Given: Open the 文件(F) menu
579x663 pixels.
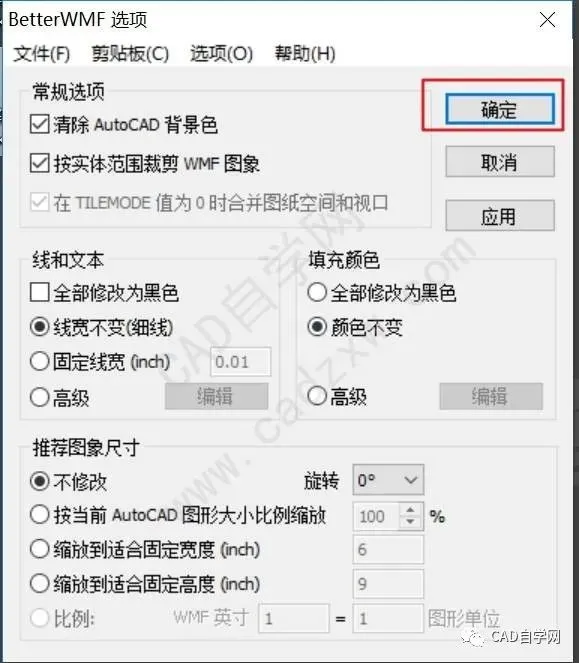Looking at the screenshot, I should (41, 54).
